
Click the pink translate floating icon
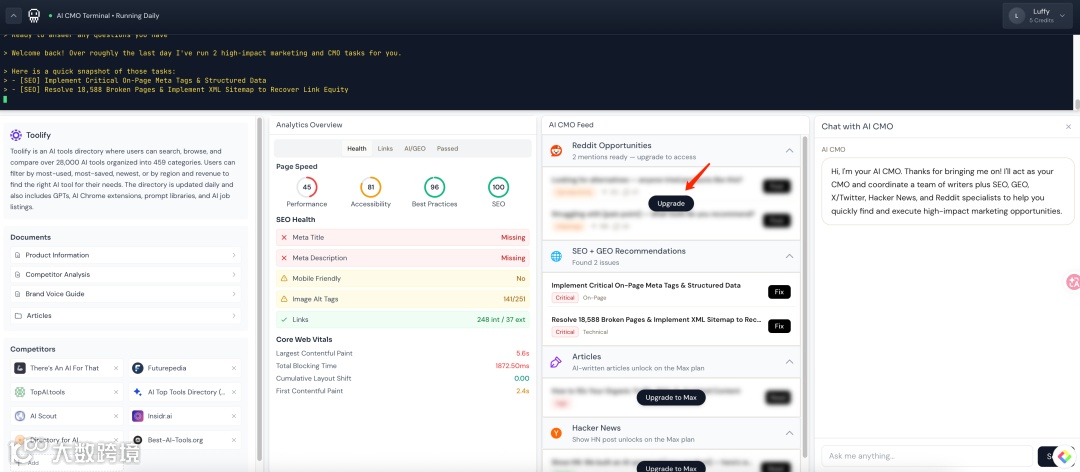[x=1073, y=281]
